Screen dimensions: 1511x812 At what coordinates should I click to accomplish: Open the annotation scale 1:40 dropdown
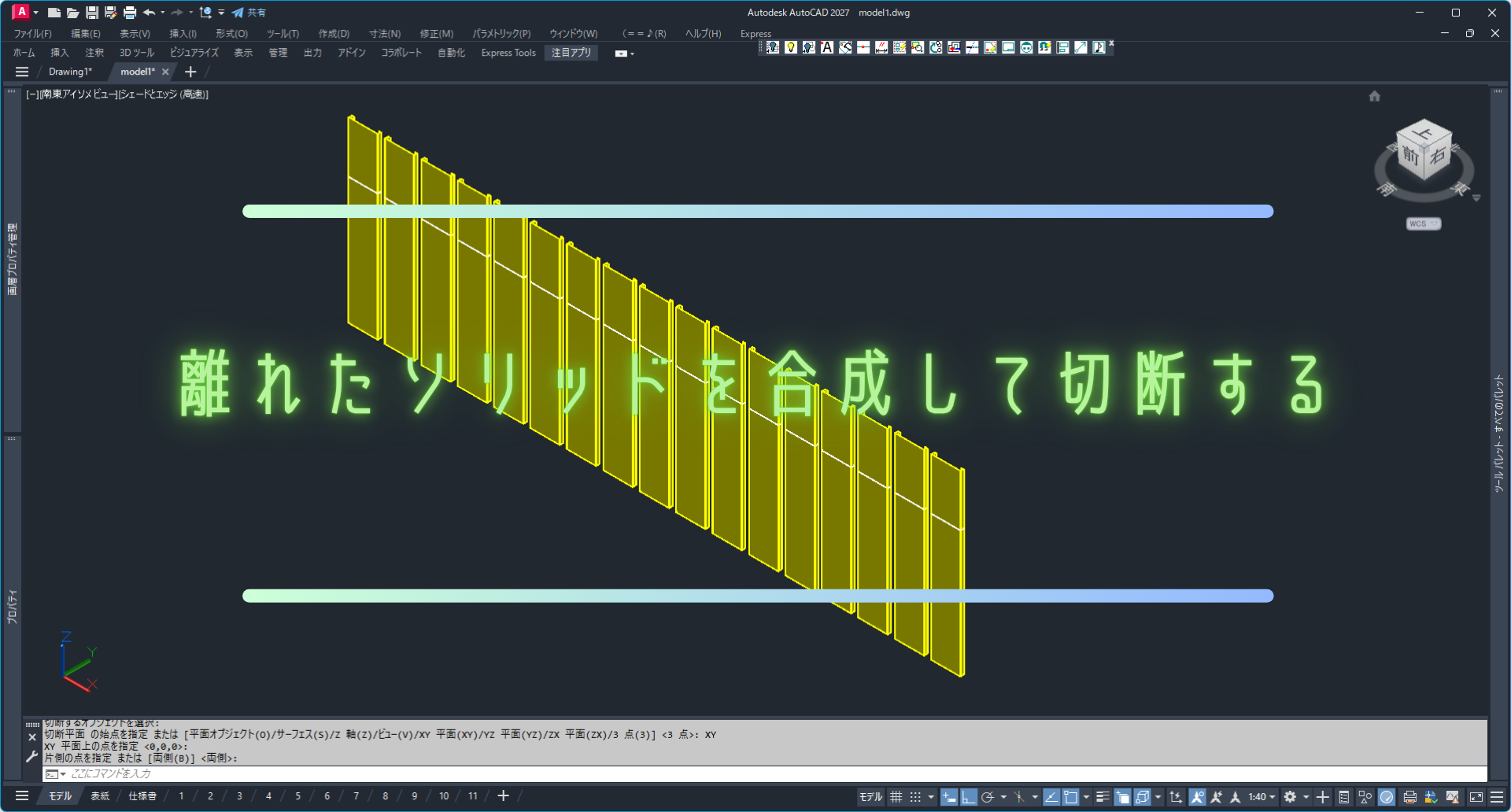pos(1262,797)
